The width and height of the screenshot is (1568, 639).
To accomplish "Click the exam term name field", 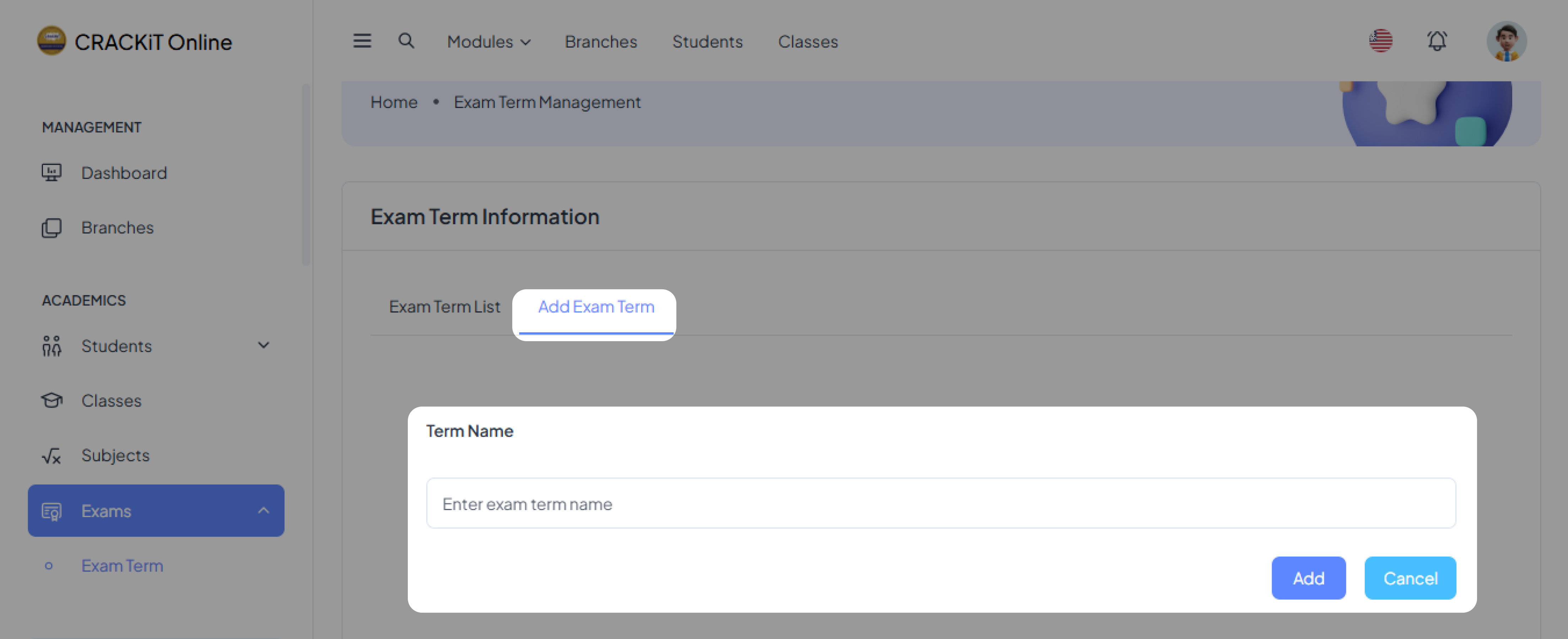I will 940,503.
